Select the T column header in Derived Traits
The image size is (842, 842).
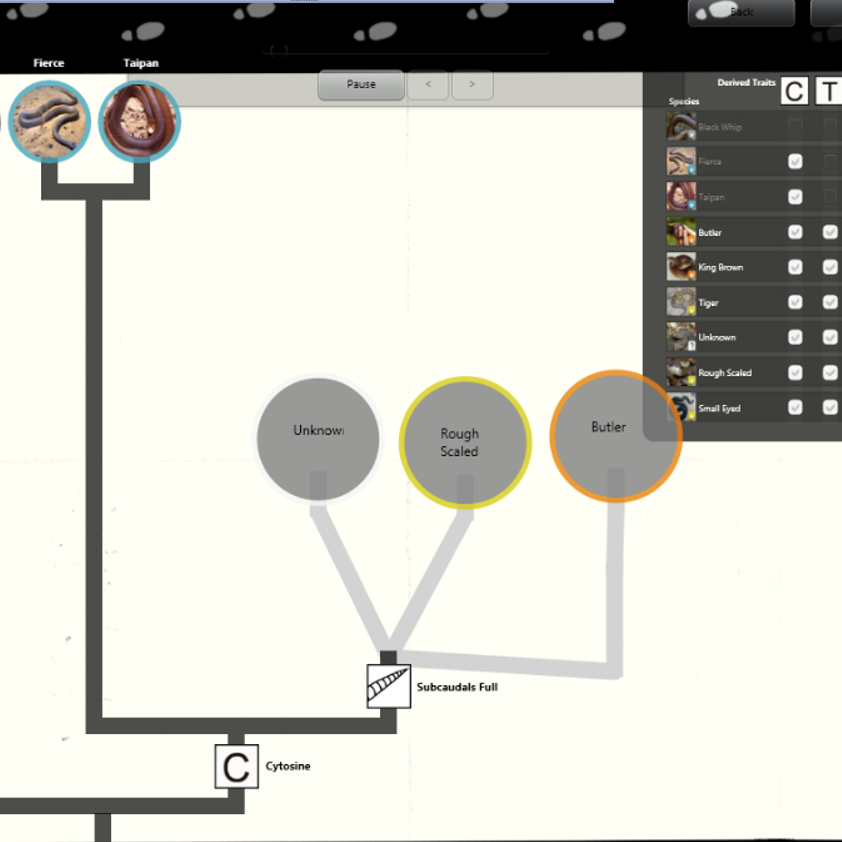[829, 92]
